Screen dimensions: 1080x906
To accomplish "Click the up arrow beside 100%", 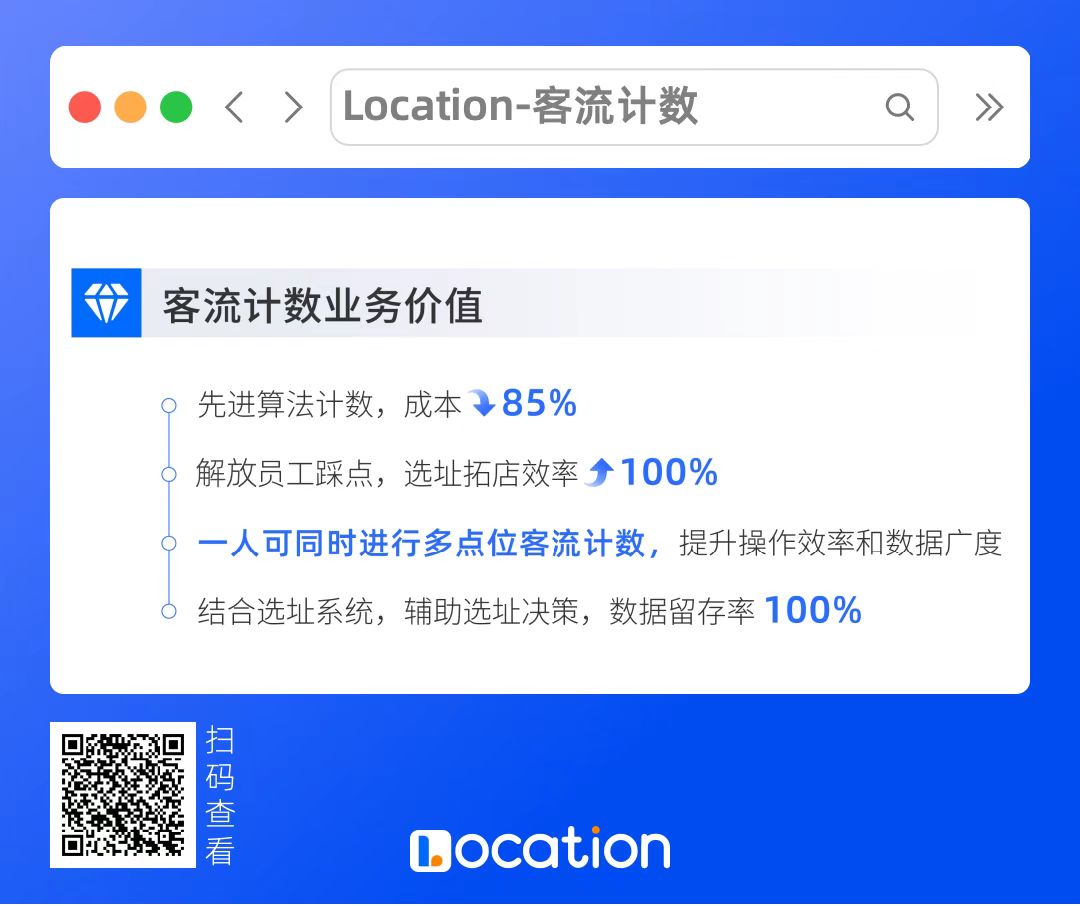I will [x=599, y=472].
